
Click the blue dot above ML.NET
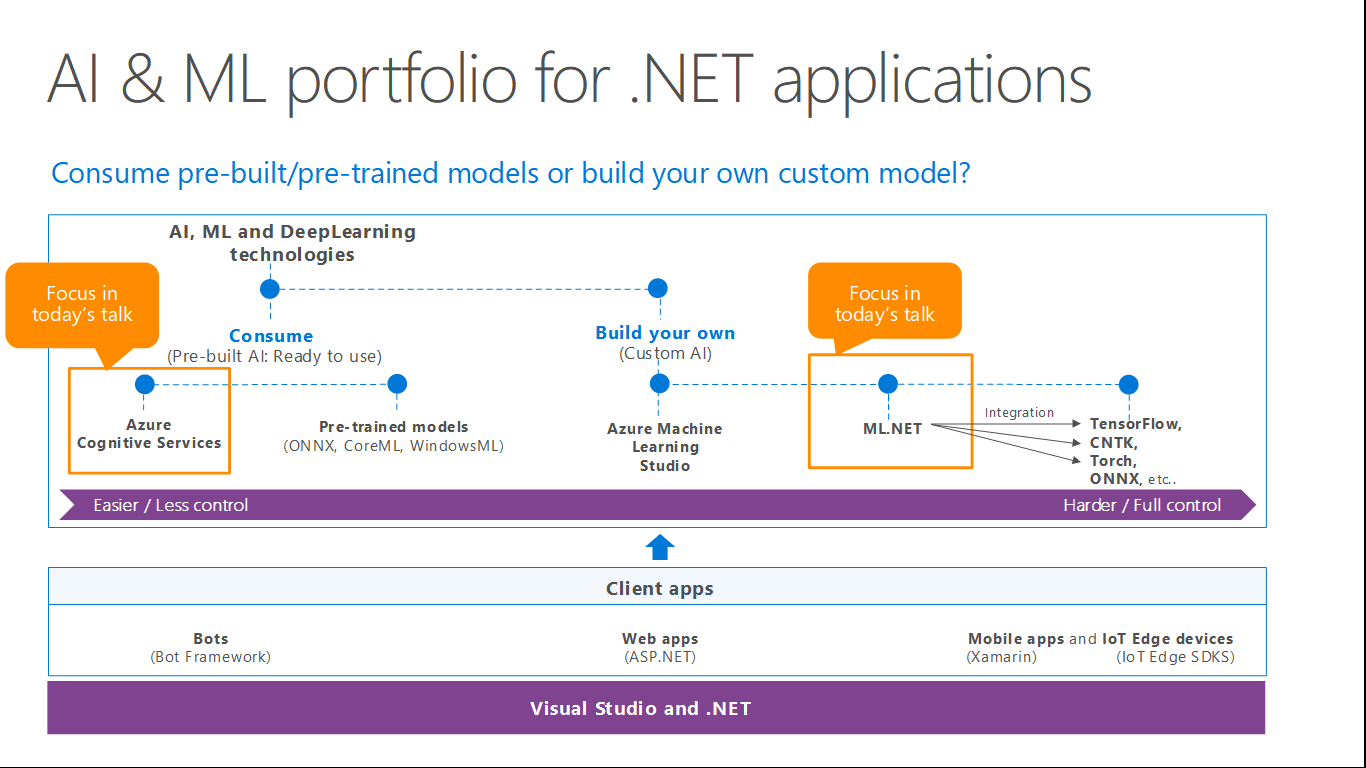click(888, 384)
